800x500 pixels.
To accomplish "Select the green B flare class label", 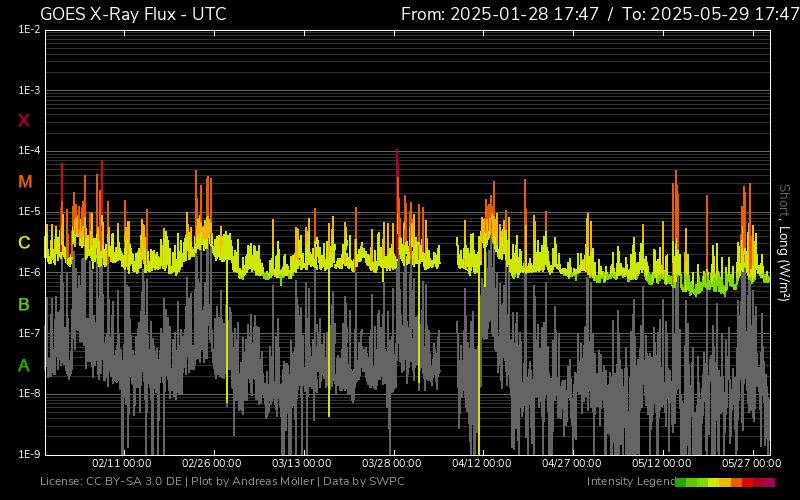I will click(x=24, y=304).
